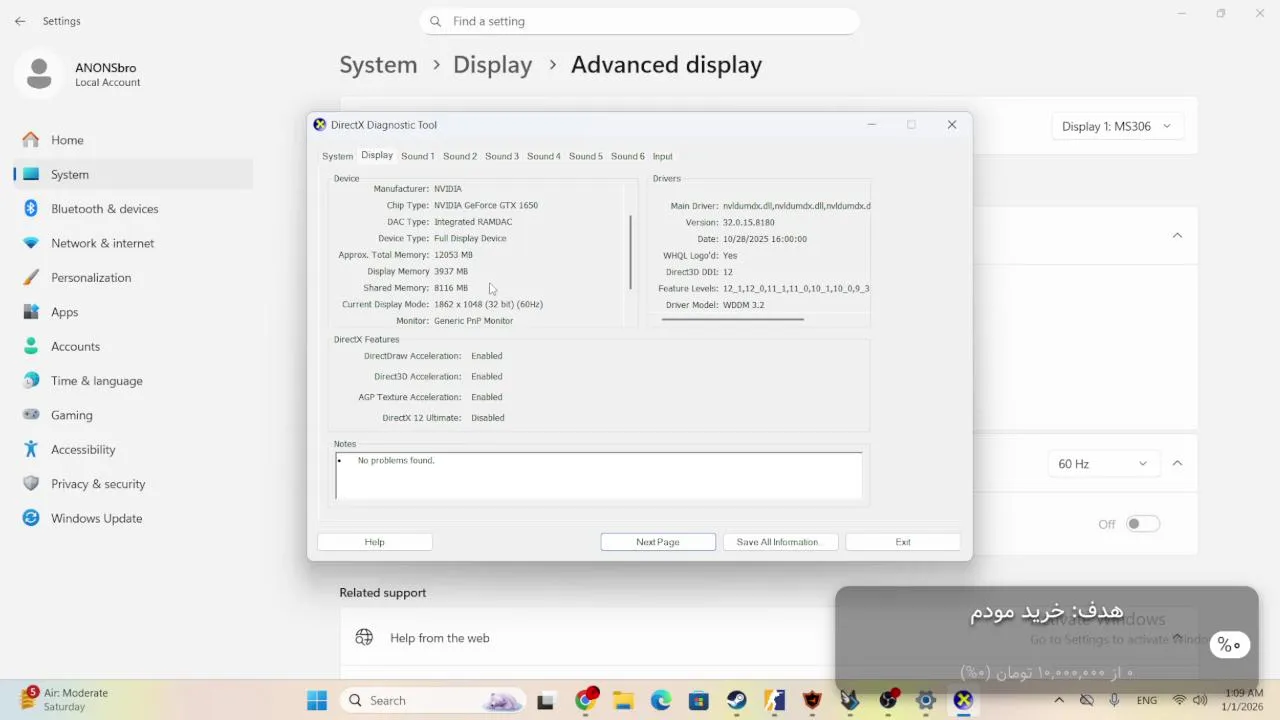Open the weather widget on taskbar
Screen dimensions: 1280x720
66,699
